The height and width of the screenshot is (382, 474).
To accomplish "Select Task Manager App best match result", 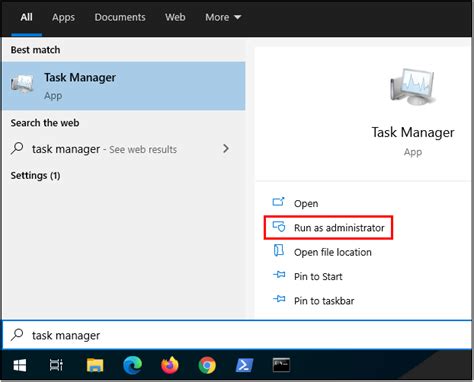I will click(x=124, y=86).
